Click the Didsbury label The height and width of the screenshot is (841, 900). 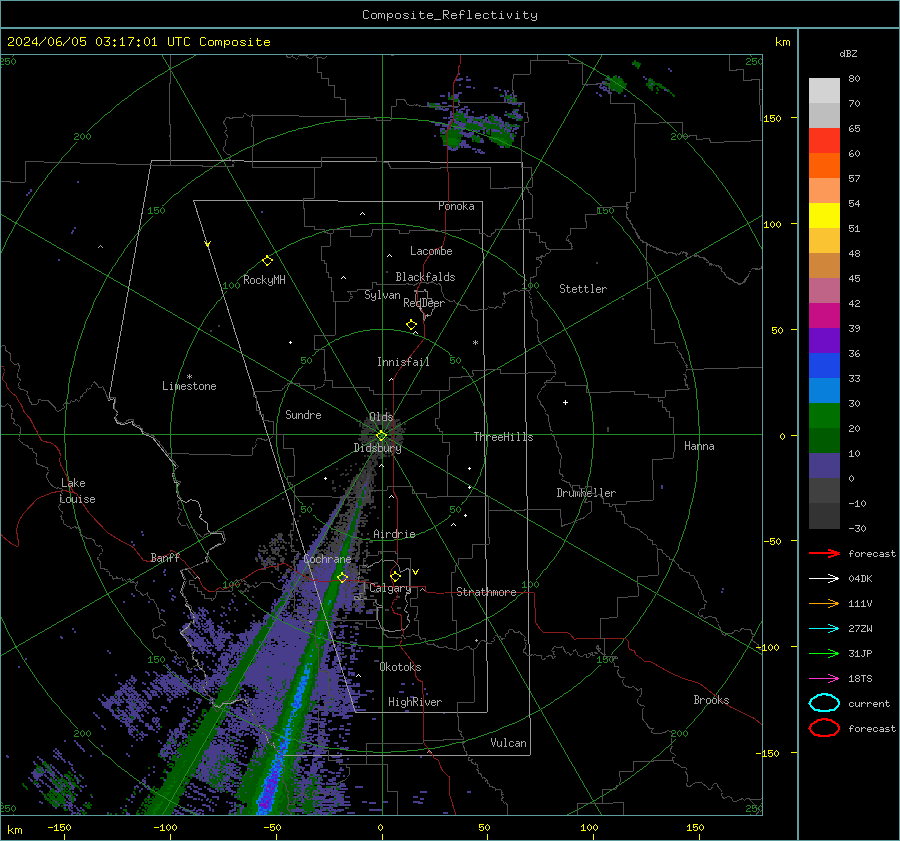coord(377,448)
